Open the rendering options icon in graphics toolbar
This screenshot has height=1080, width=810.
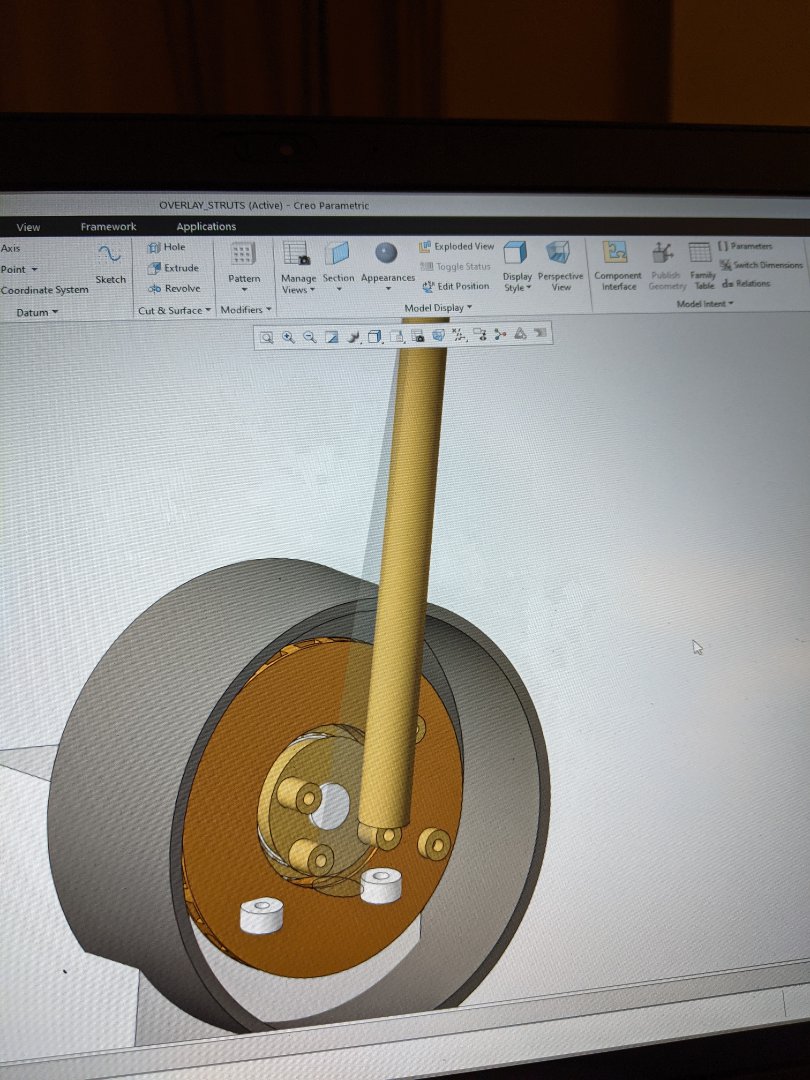tap(353, 337)
